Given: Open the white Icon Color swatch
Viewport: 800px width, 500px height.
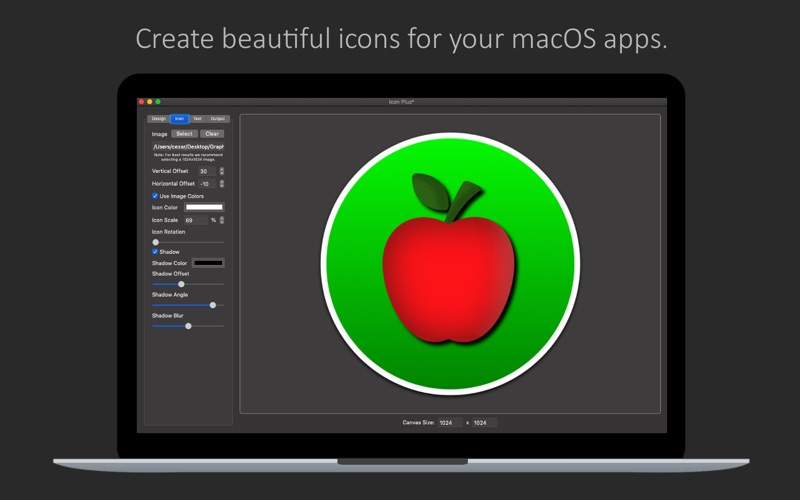Looking at the screenshot, I should (204, 208).
